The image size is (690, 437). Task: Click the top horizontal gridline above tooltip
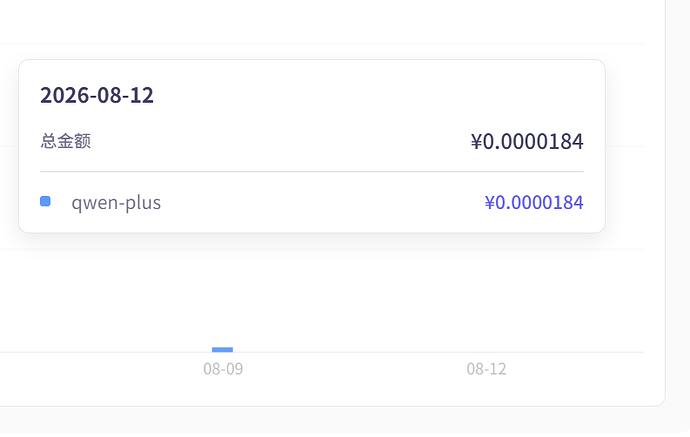322,44
